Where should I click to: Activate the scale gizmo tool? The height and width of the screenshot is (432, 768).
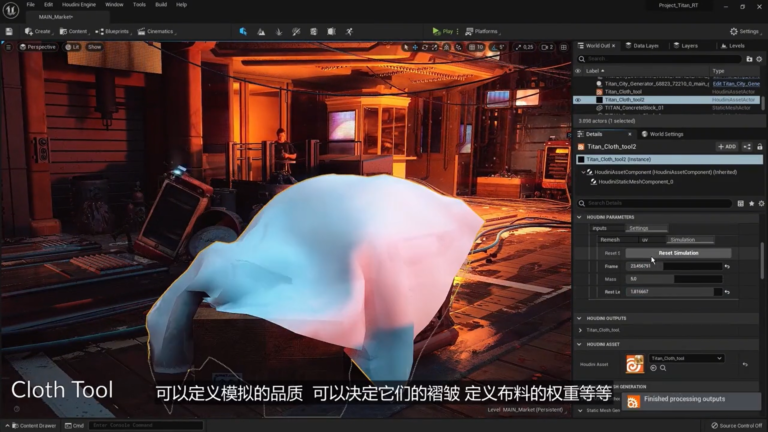pos(434,47)
